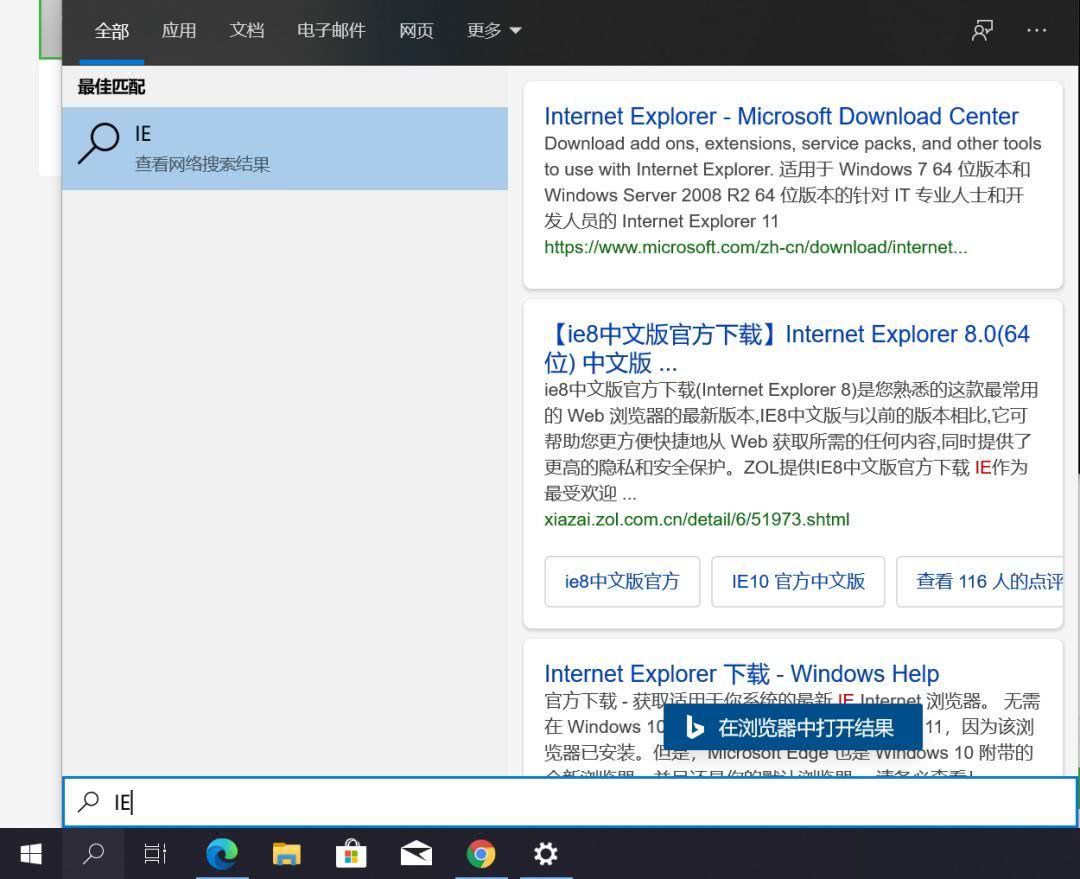The width and height of the screenshot is (1080, 879).
Task: Click 在浏览器中打开结果 Bing button
Action: [x=793, y=727]
